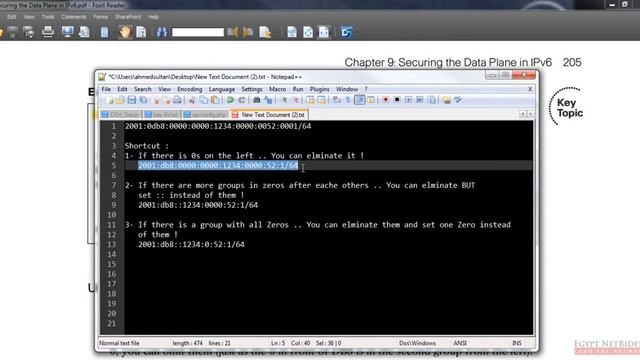Click the Cut scissors icon in Notepad++
640x360 pixels.
(192, 100)
